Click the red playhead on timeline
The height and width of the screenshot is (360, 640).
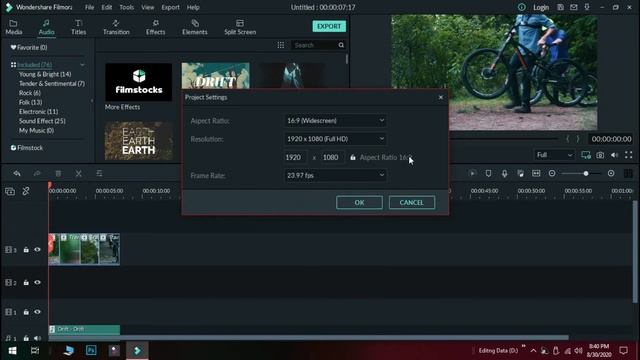pos(50,185)
